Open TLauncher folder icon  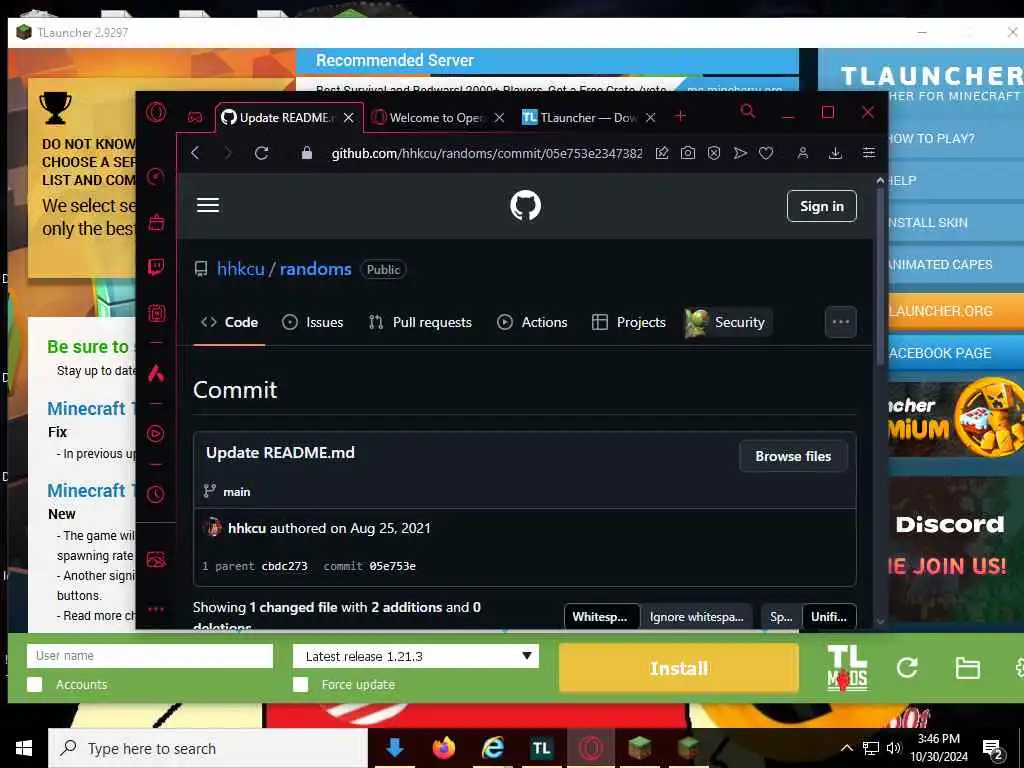click(x=967, y=668)
